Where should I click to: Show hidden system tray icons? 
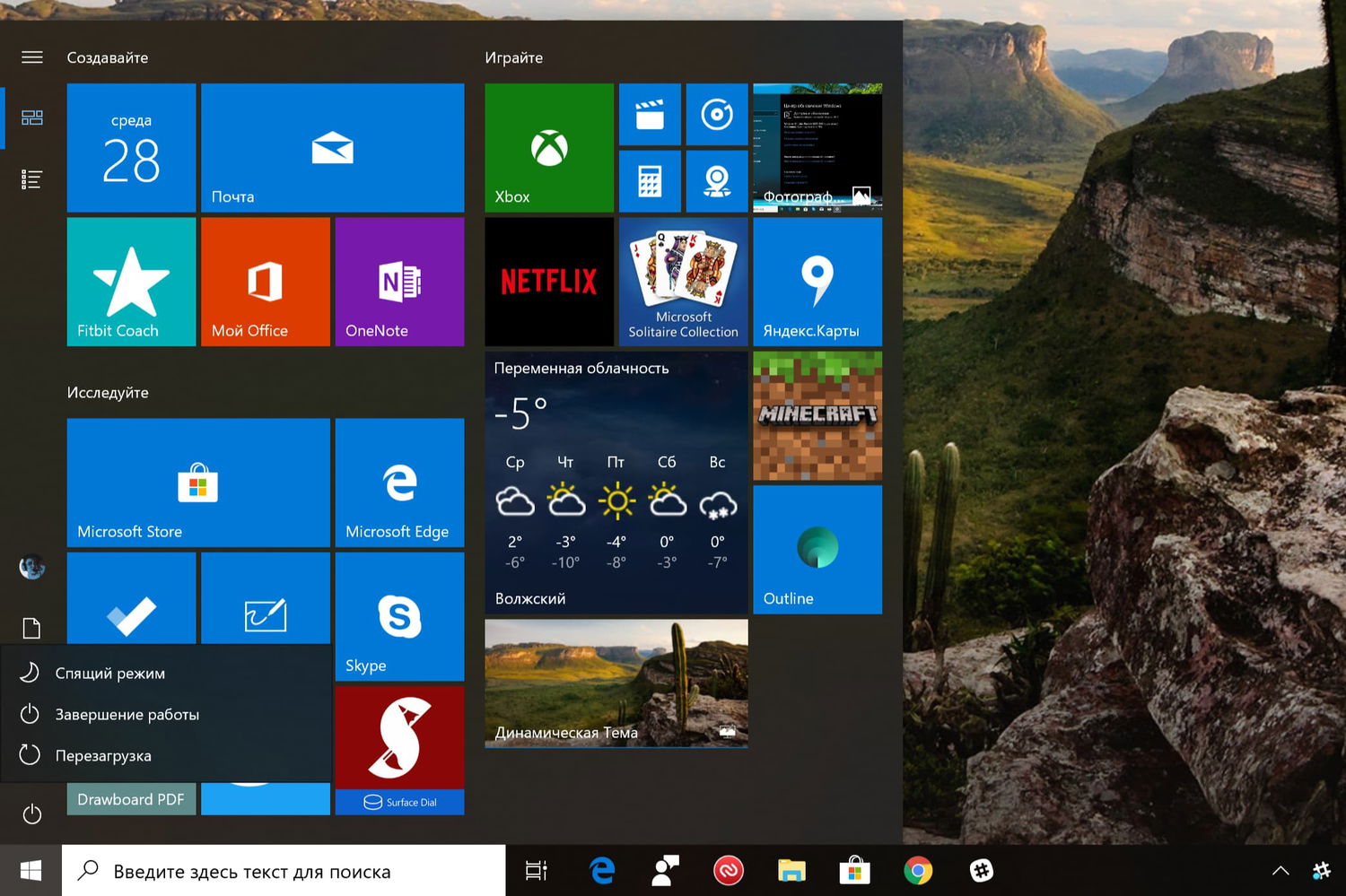click(x=1280, y=870)
